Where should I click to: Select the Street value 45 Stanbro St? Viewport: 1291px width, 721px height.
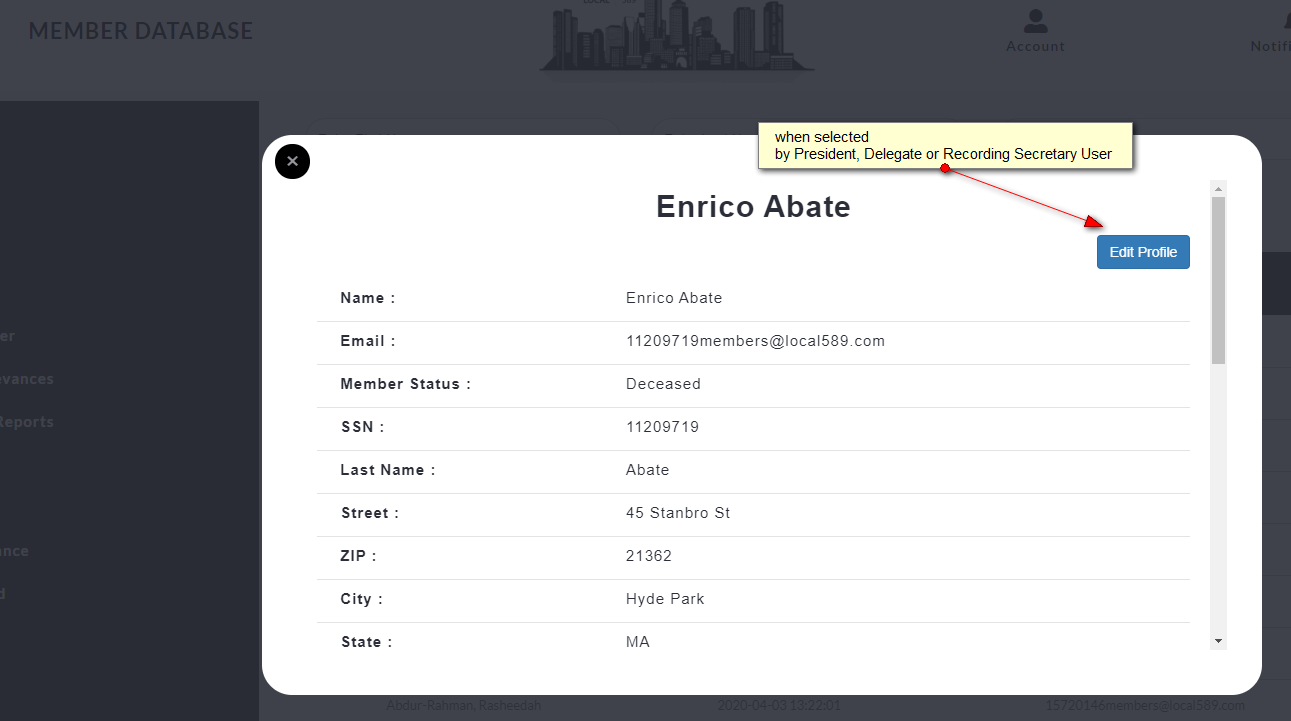point(678,513)
